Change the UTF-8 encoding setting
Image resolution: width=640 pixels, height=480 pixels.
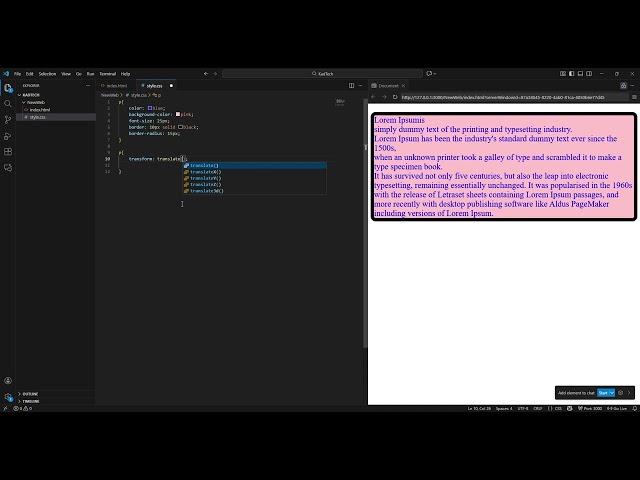pos(523,409)
